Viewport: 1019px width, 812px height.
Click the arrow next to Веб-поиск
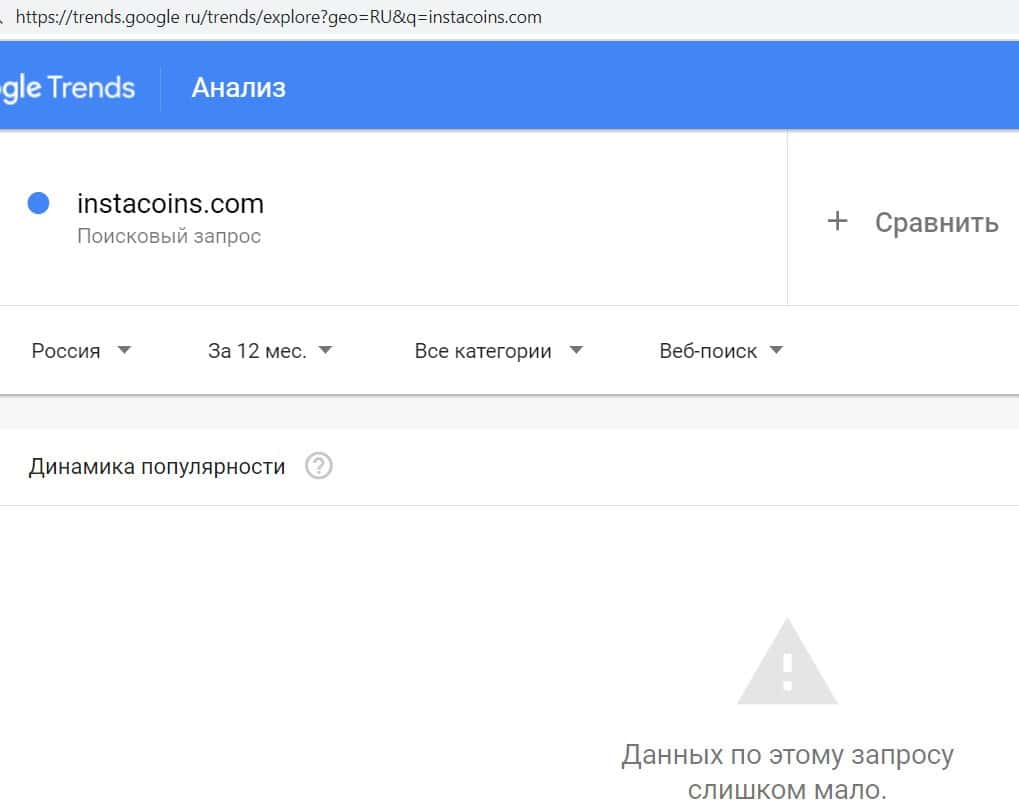776,350
